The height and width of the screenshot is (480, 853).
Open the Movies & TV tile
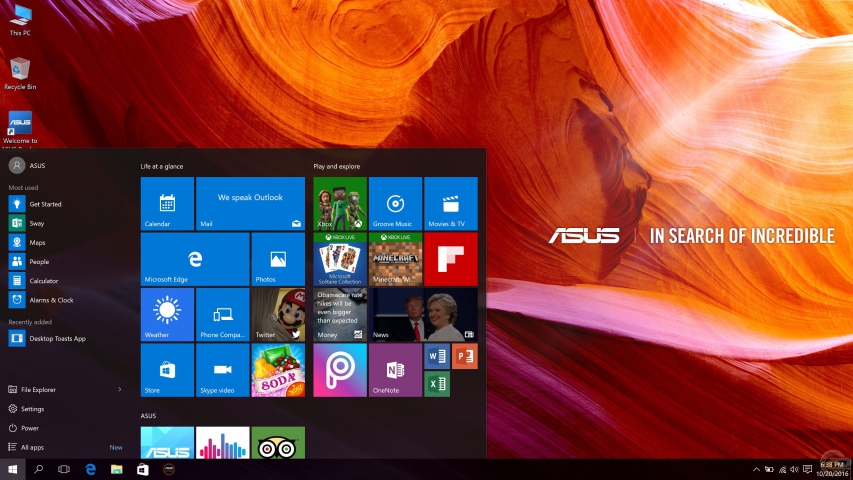[x=451, y=203]
